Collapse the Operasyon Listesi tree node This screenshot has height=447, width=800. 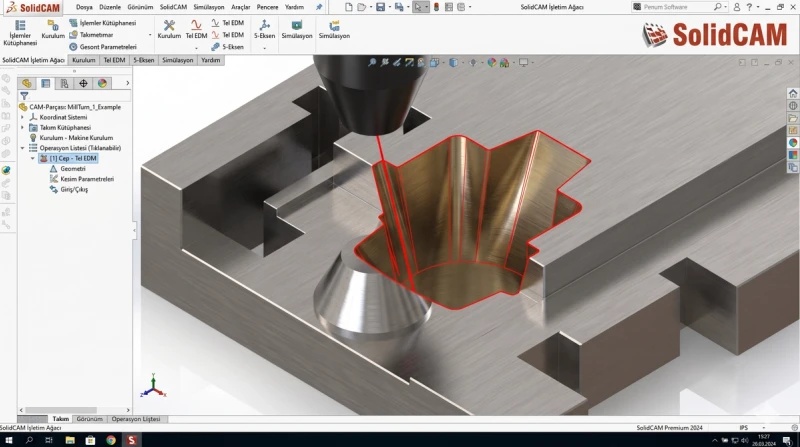[x=22, y=148]
